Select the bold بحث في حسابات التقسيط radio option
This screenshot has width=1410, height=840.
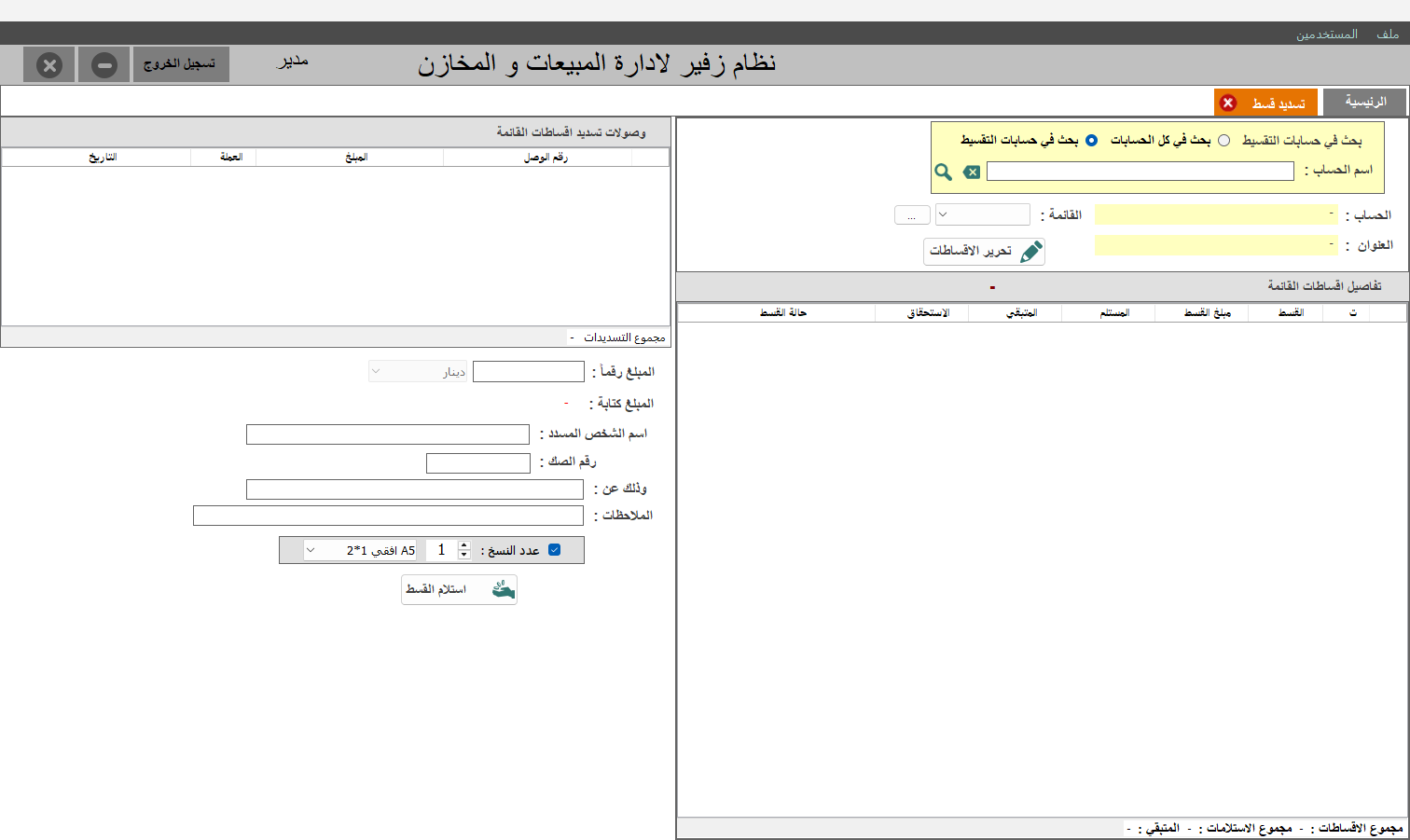point(1091,140)
